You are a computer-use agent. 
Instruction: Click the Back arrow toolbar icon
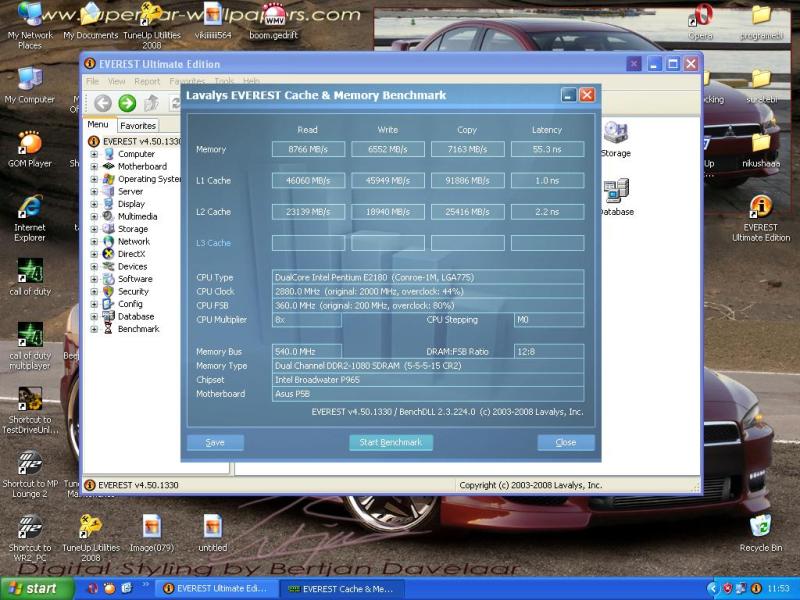click(x=102, y=103)
